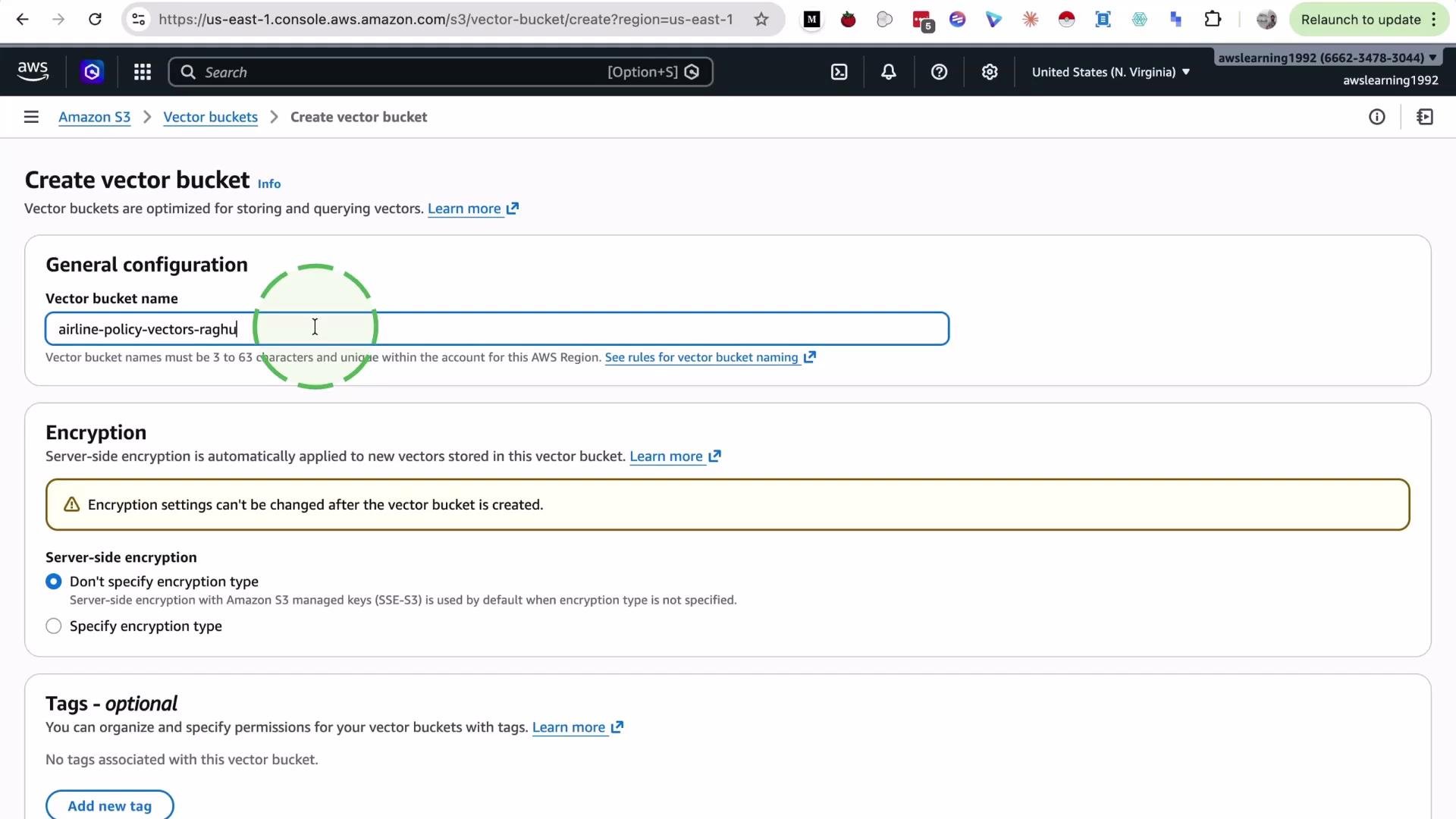1456x819 pixels.
Task: Click text No tags associated with this vector bucket
Action: click(182, 760)
